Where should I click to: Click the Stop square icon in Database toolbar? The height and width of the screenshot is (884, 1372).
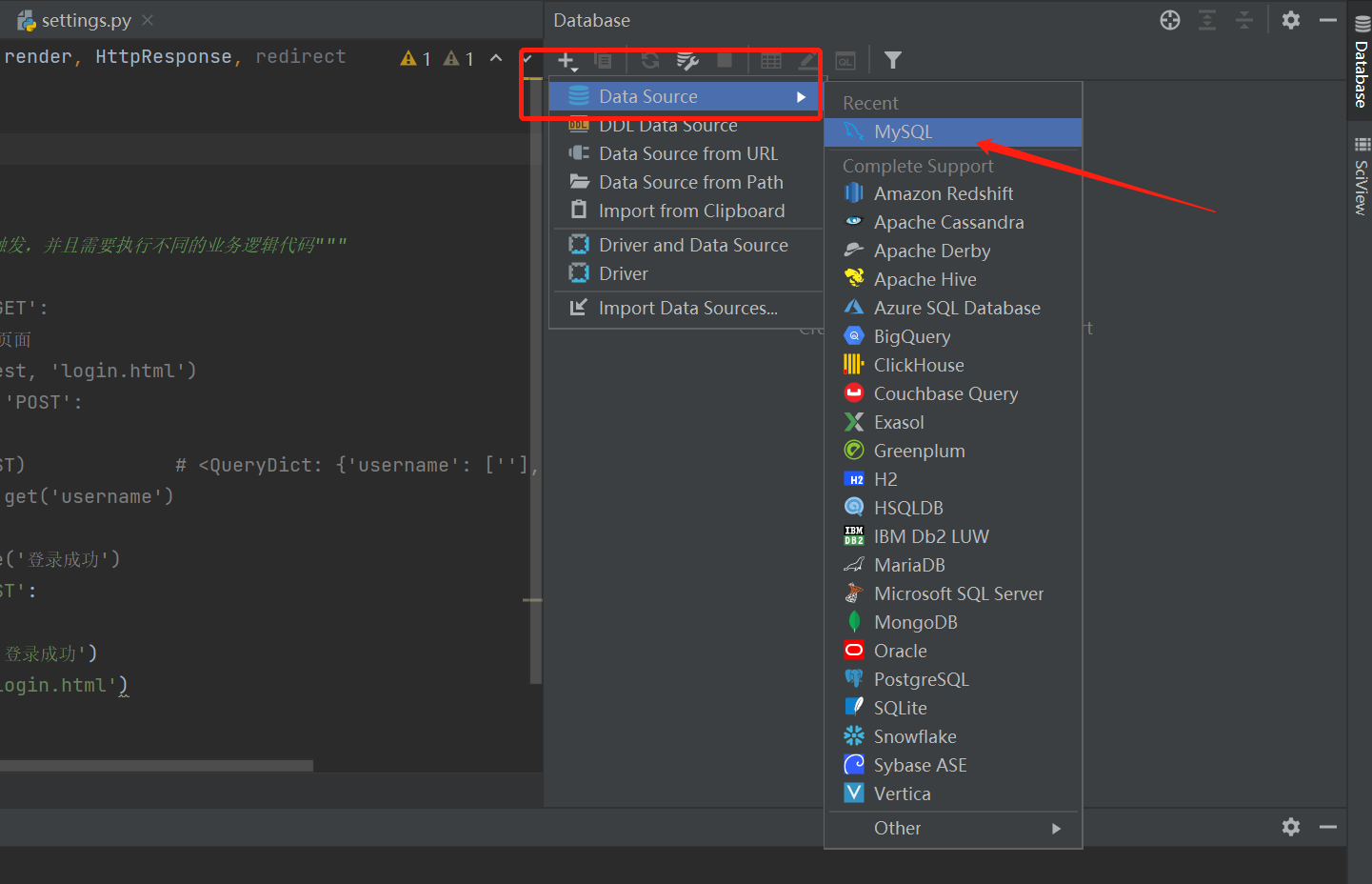point(725,61)
